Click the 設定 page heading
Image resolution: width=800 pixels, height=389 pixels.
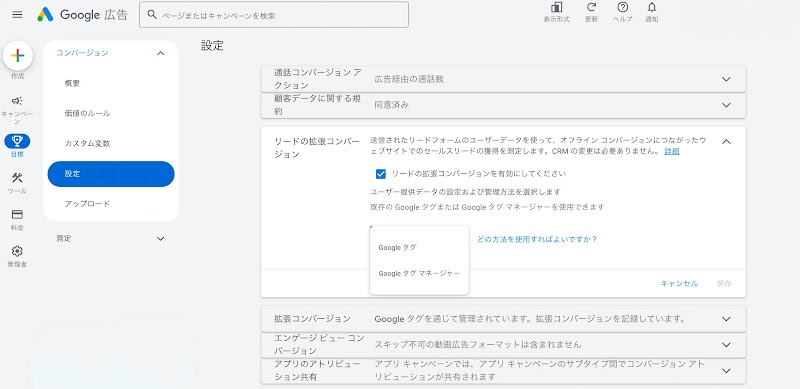(x=212, y=45)
